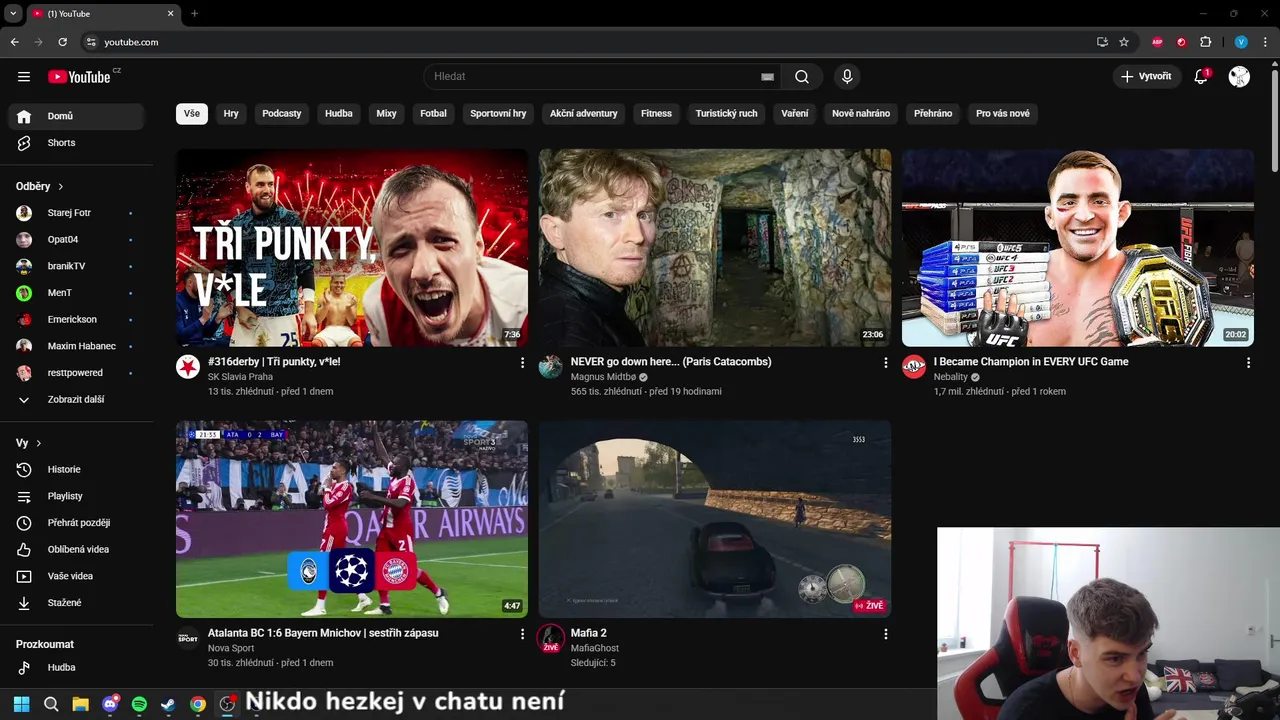Viewport: 1280px width, 720px height.
Task: Open SK Slavia Praha channel avatar
Action: 188,367
